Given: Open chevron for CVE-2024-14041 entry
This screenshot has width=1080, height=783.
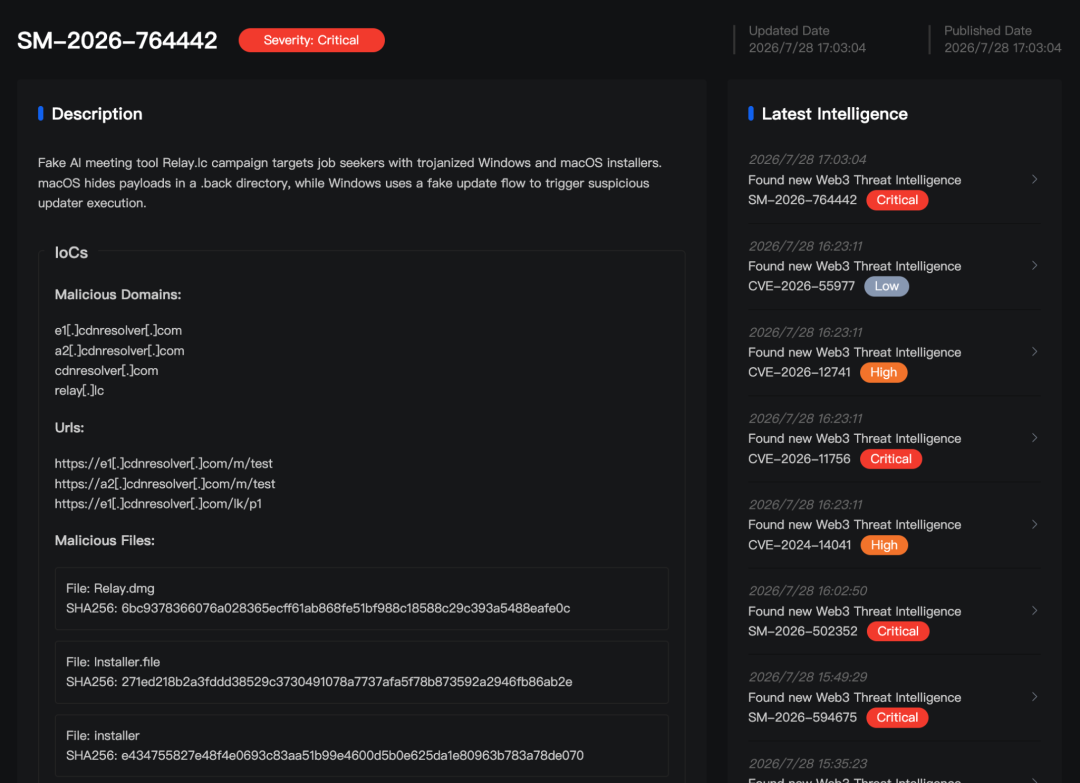Looking at the screenshot, I should [x=1034, y=525].
